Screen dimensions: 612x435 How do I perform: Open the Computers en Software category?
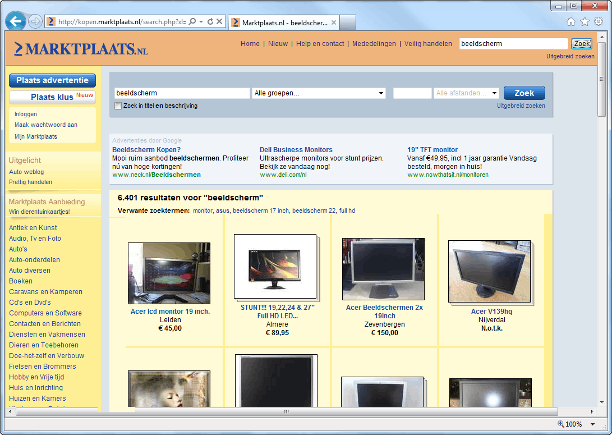click(45, 313)
